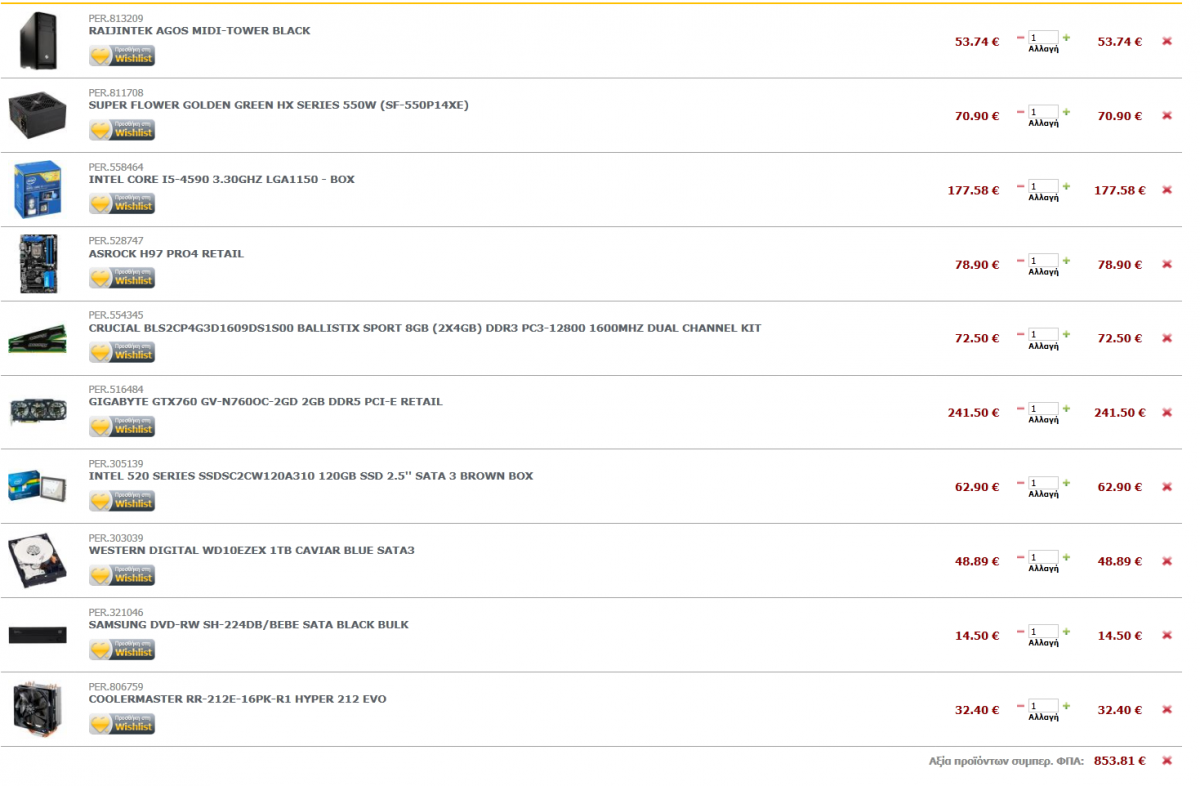View Western Digital hard drive thumbnail
Image resolution: width=1200 pixels, height=786 pixels.
click(x=38, y=561)
